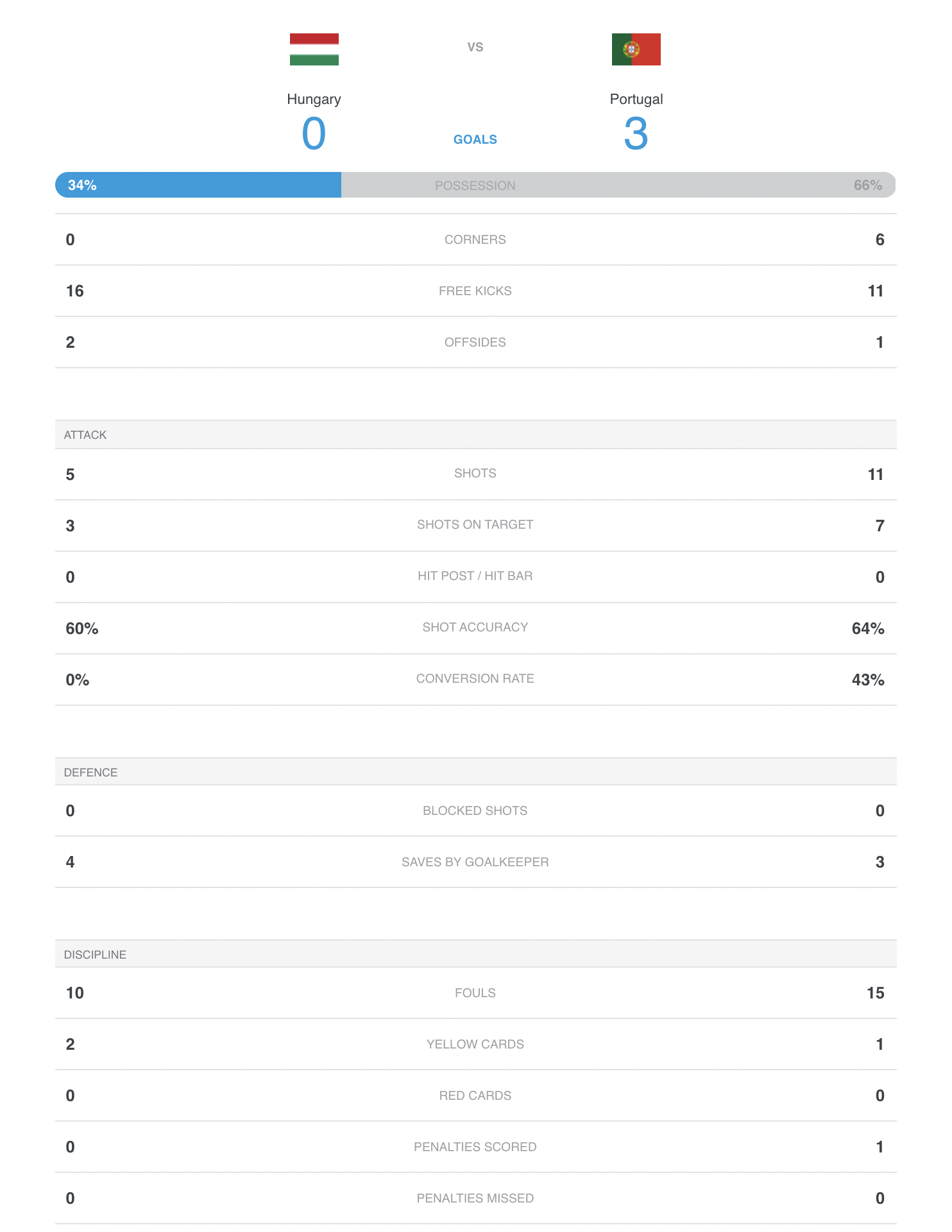Click the GOALS label
952x1232 pixels.
click(x=475, y=140)
